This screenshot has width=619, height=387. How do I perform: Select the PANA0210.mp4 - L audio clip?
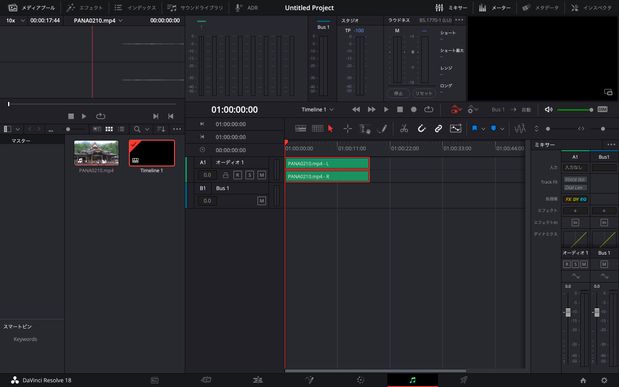click(x=327, y=163)
